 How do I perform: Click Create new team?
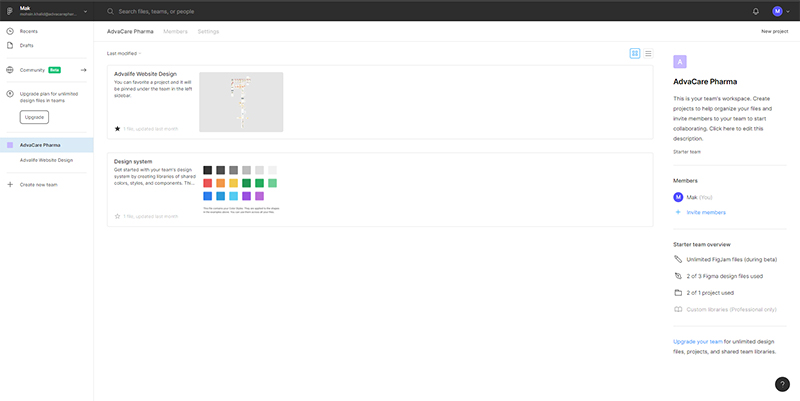(38, 185)
